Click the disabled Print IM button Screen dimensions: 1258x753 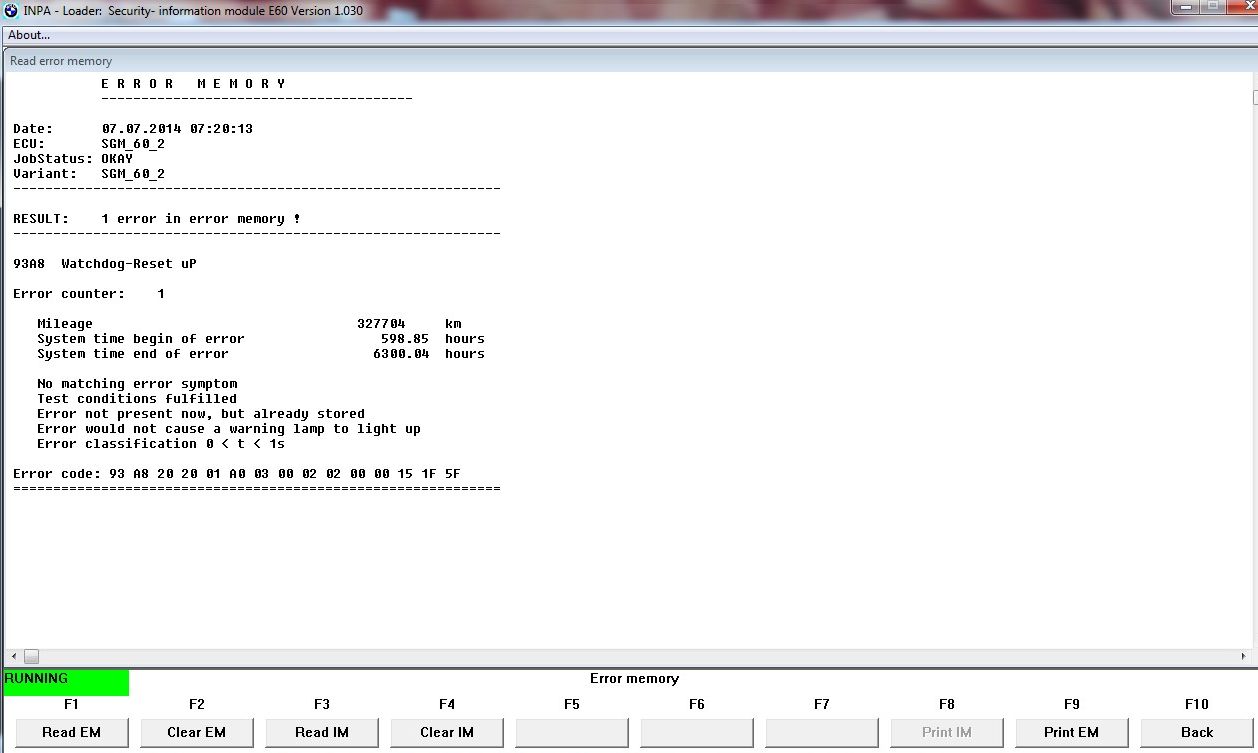pyautogui.click(x=946, y=732)
